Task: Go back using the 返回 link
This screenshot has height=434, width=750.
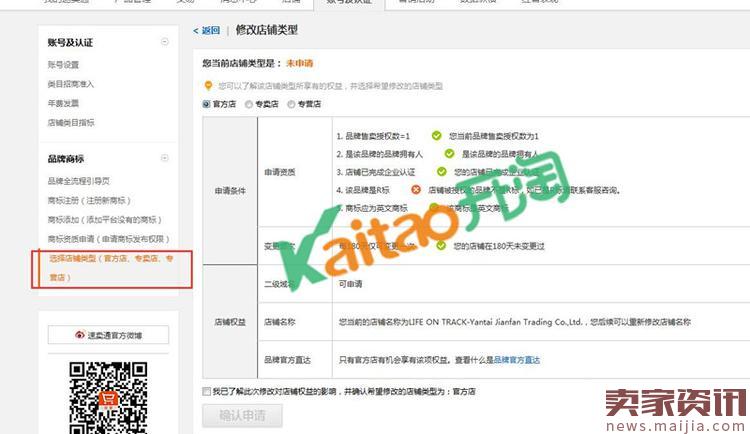Action: tap(207, 30)
